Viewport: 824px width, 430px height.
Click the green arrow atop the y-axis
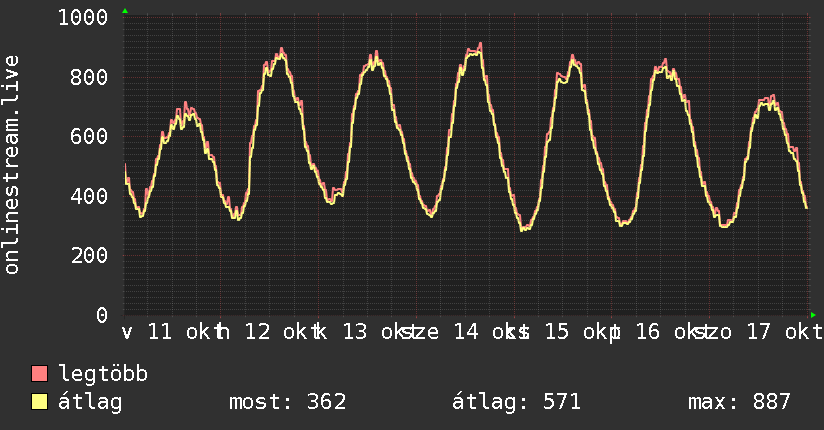click(x=125, y=11)
